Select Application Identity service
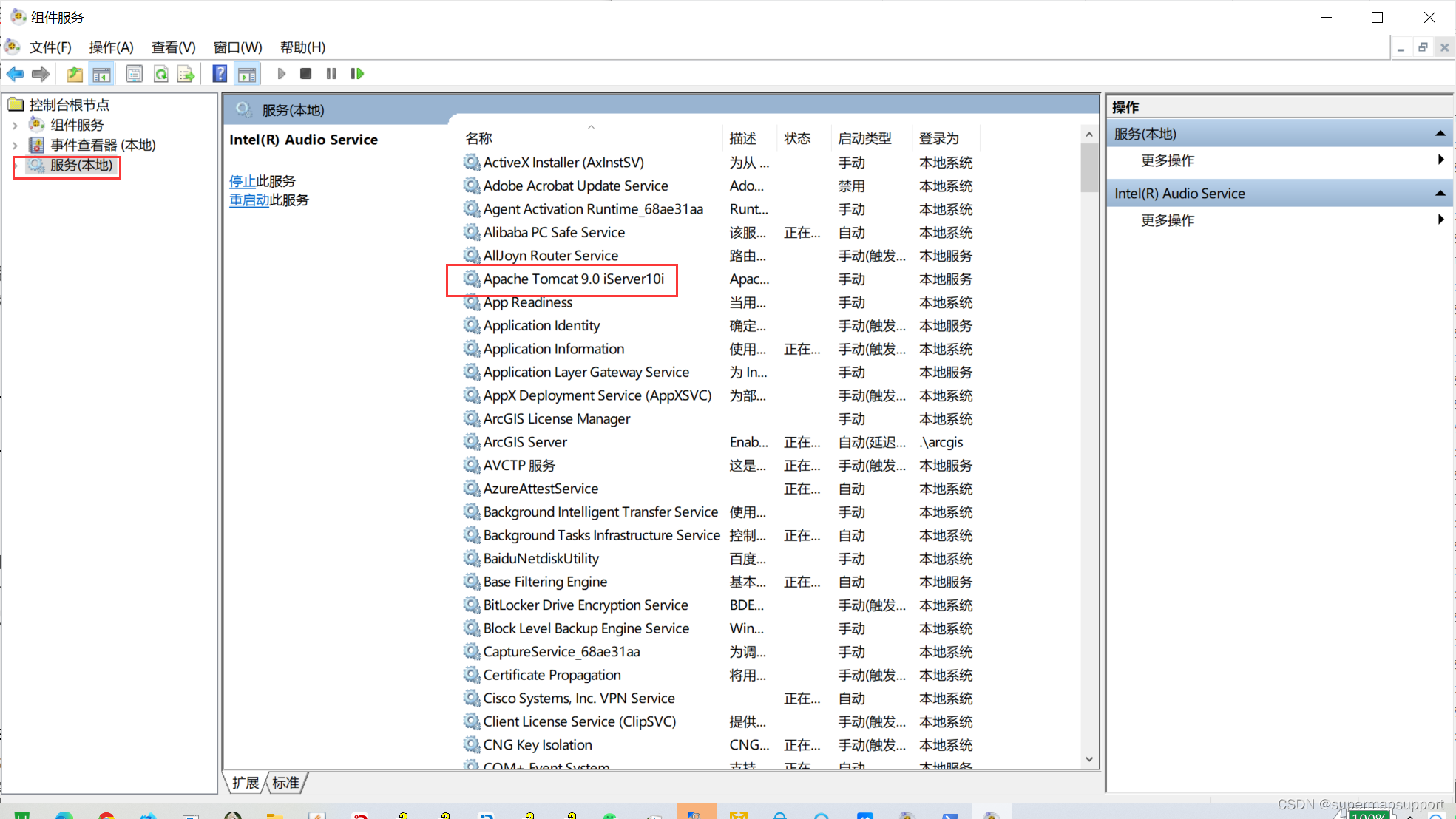Viewport: 1456px width, 819px height. tap(541, 326)
